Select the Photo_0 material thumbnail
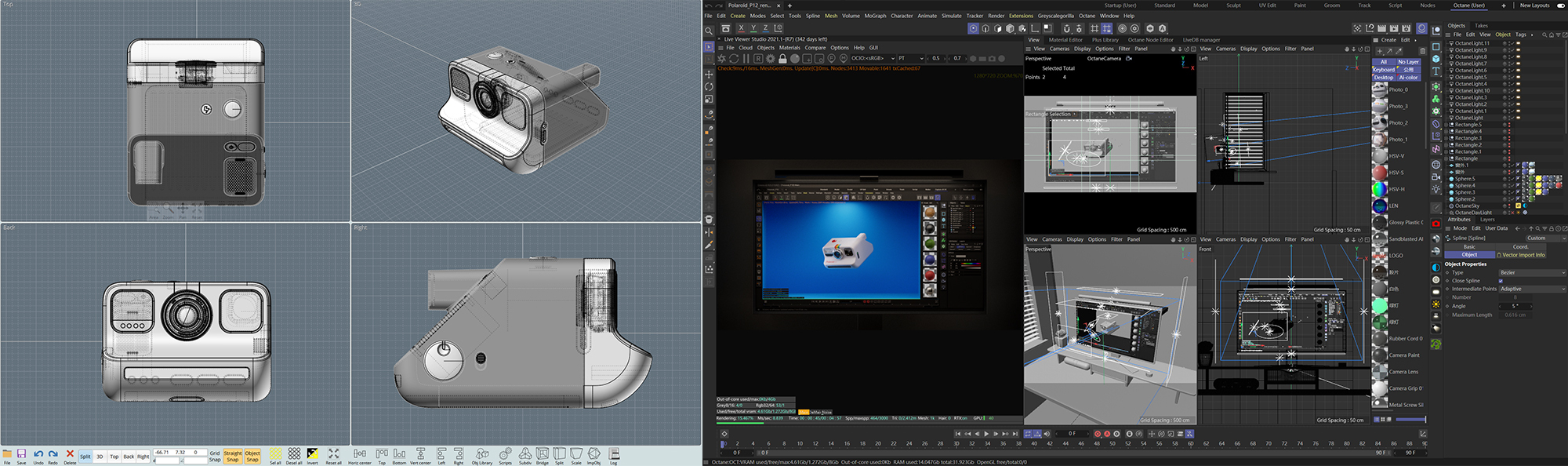Viewport: 1568px width, 466px height. pyautogui.click(x=1380, y=89)
